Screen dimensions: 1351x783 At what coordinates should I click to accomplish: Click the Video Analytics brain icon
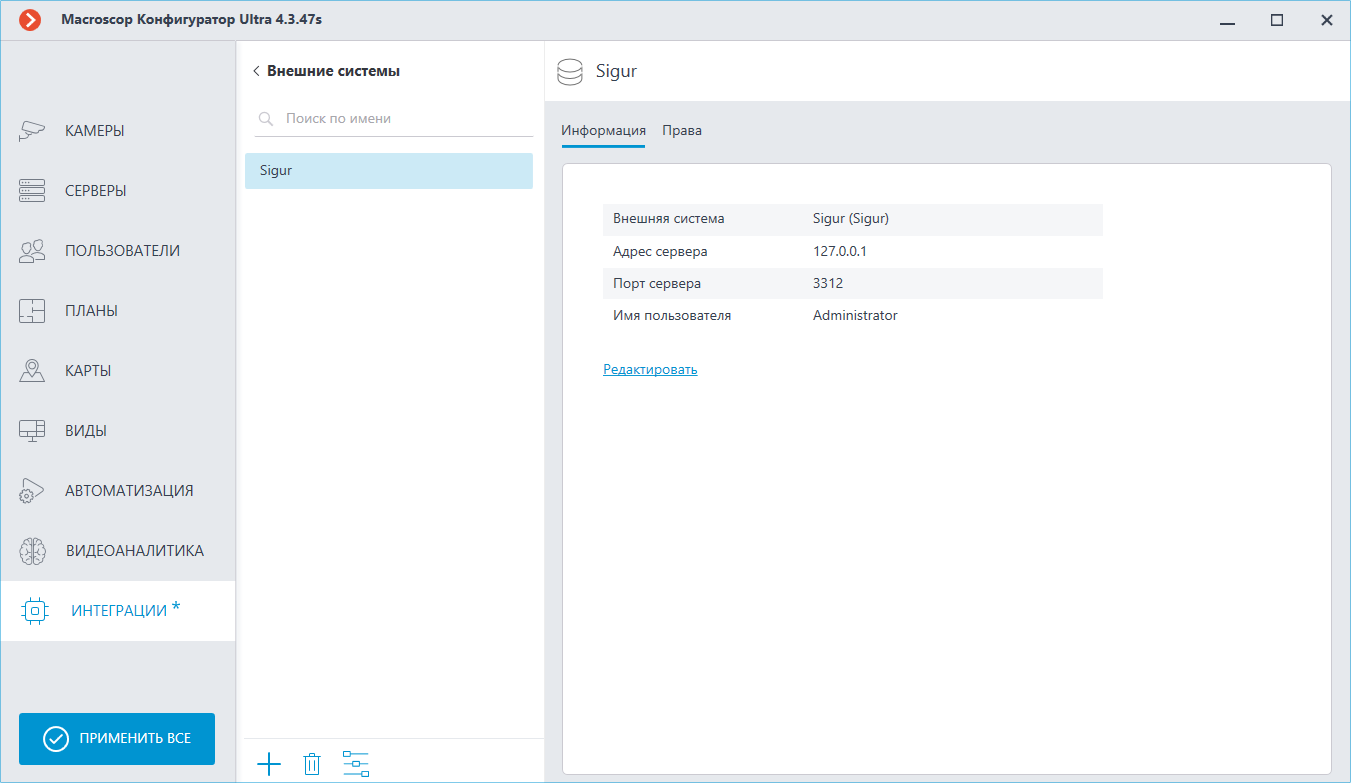point(34,551)
